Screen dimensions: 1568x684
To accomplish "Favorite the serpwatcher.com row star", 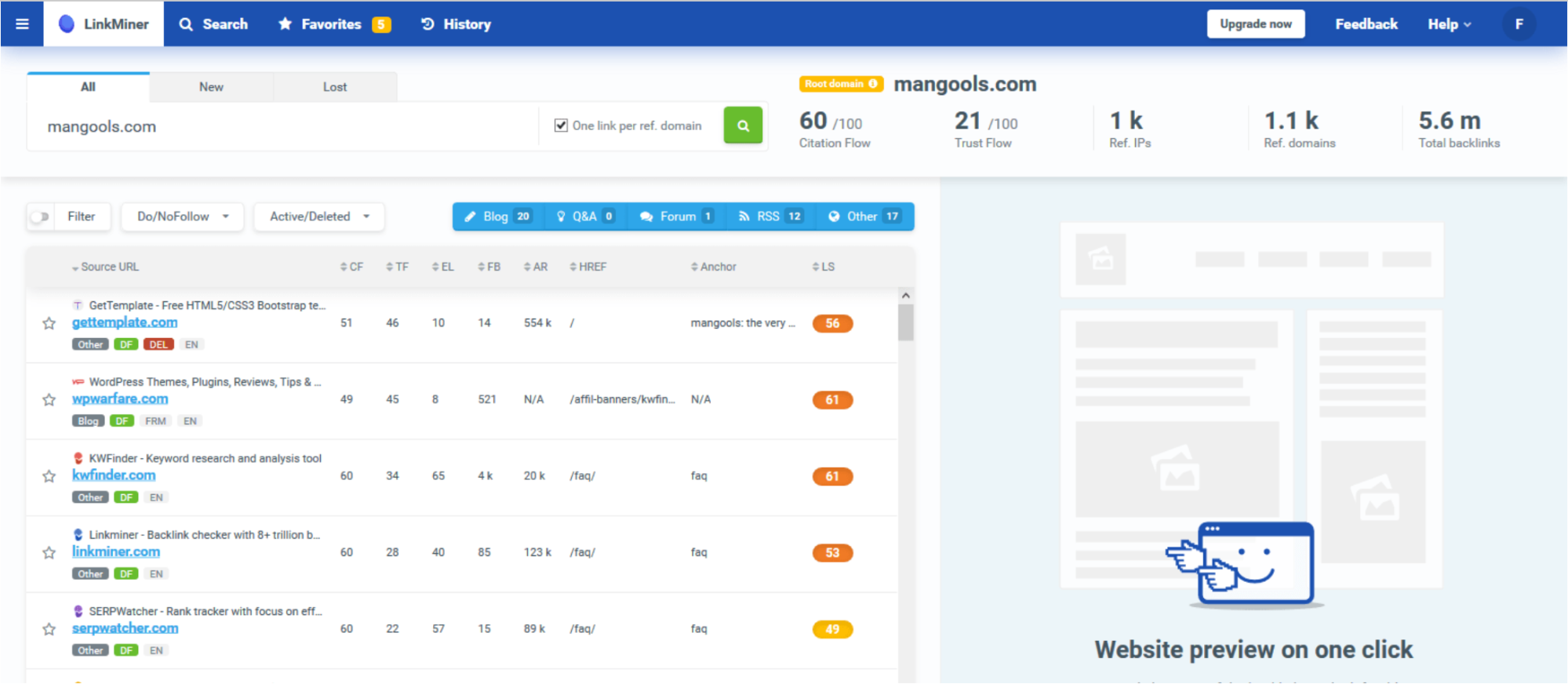I will point(49,629).
